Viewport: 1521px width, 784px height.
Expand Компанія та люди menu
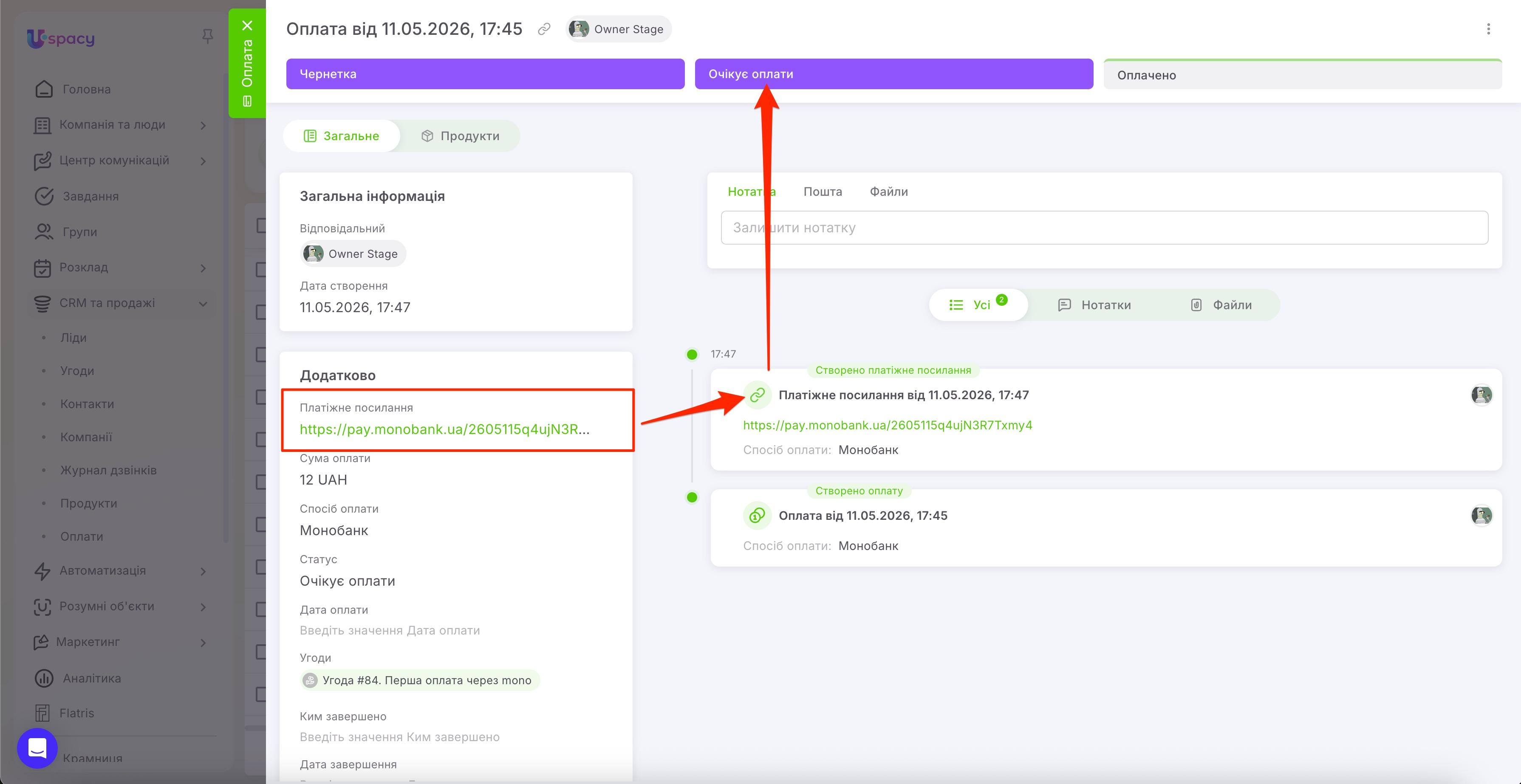203,125
